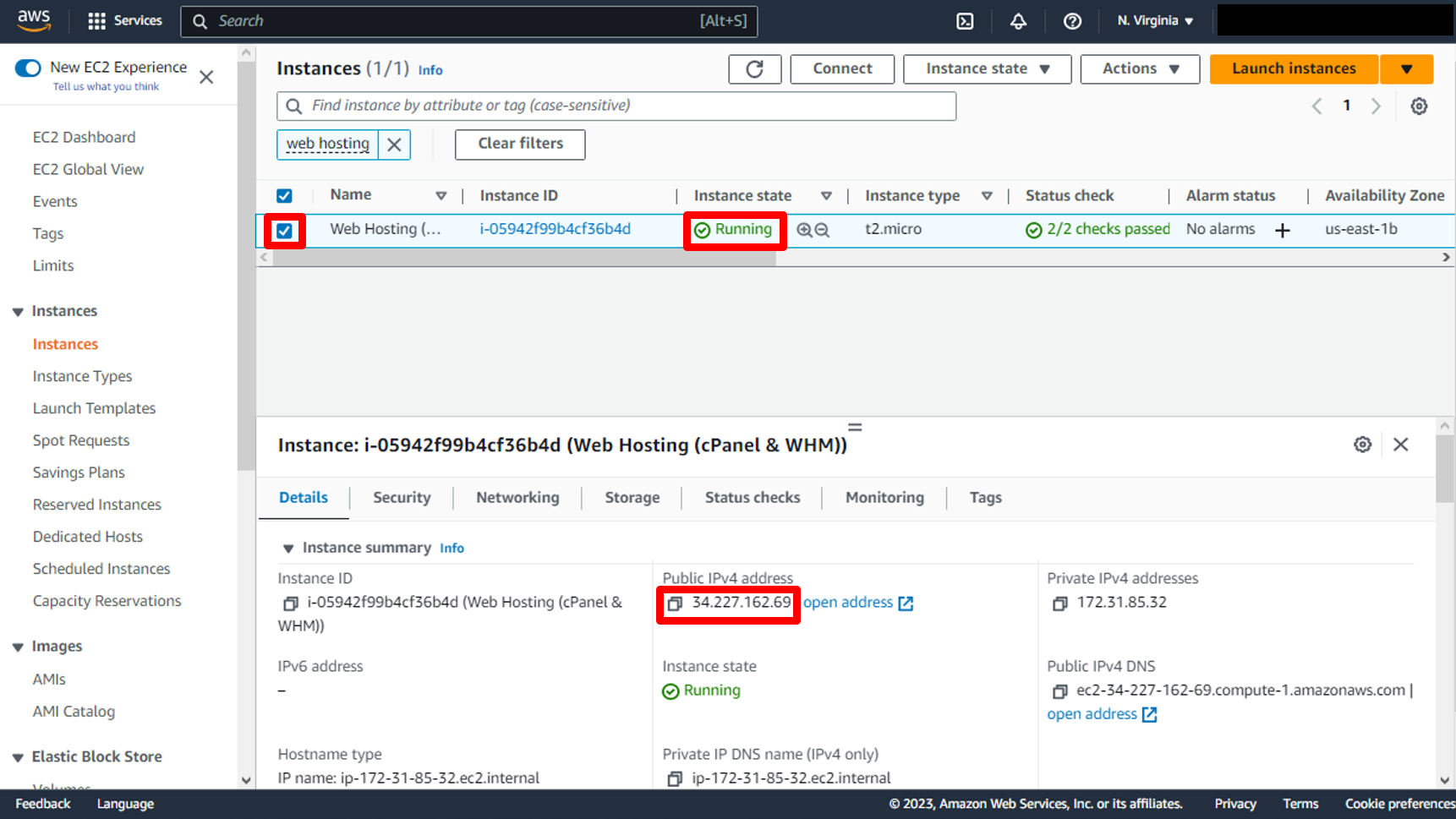Uncheck the Web Hosting instance row checkbox
The image size is (1456, 819).
[x=284, y=231]
